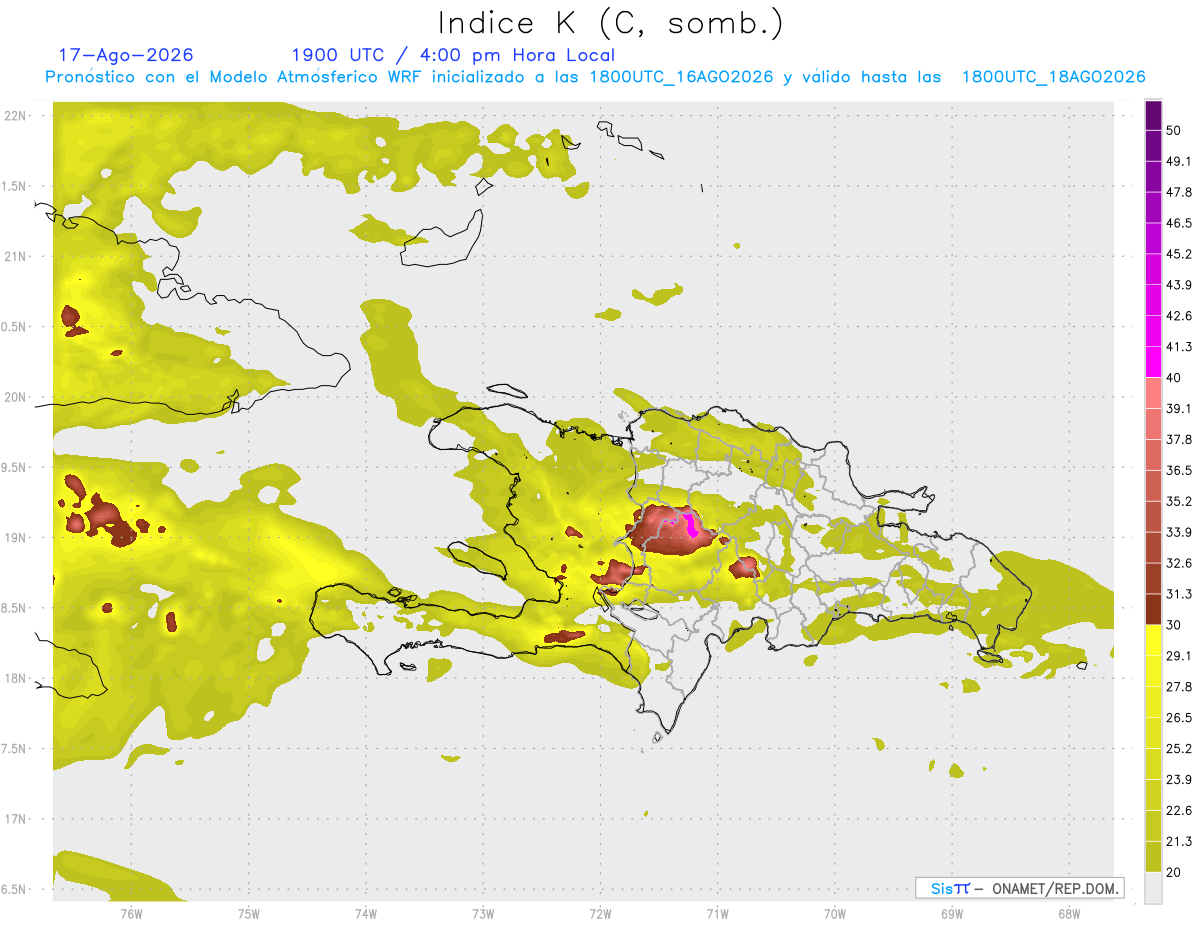Select the gray band below 20 on color scale
The image size is (1200, 927).
(1153, 888)
